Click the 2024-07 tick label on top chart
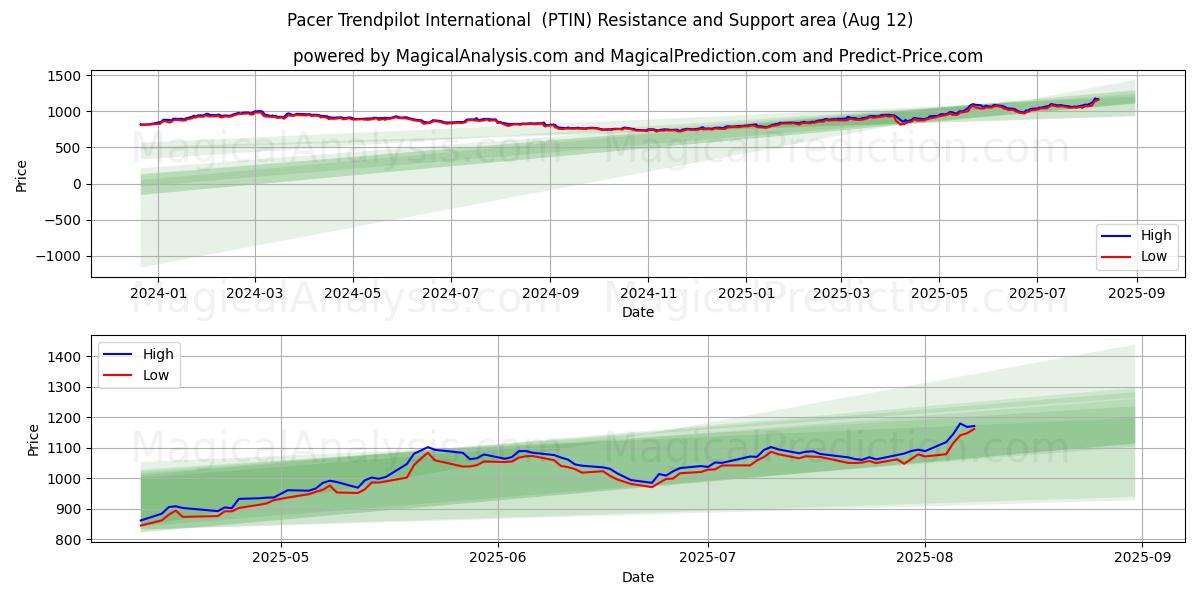This screenshot has height=600, width=1200. tap(451, 293)
